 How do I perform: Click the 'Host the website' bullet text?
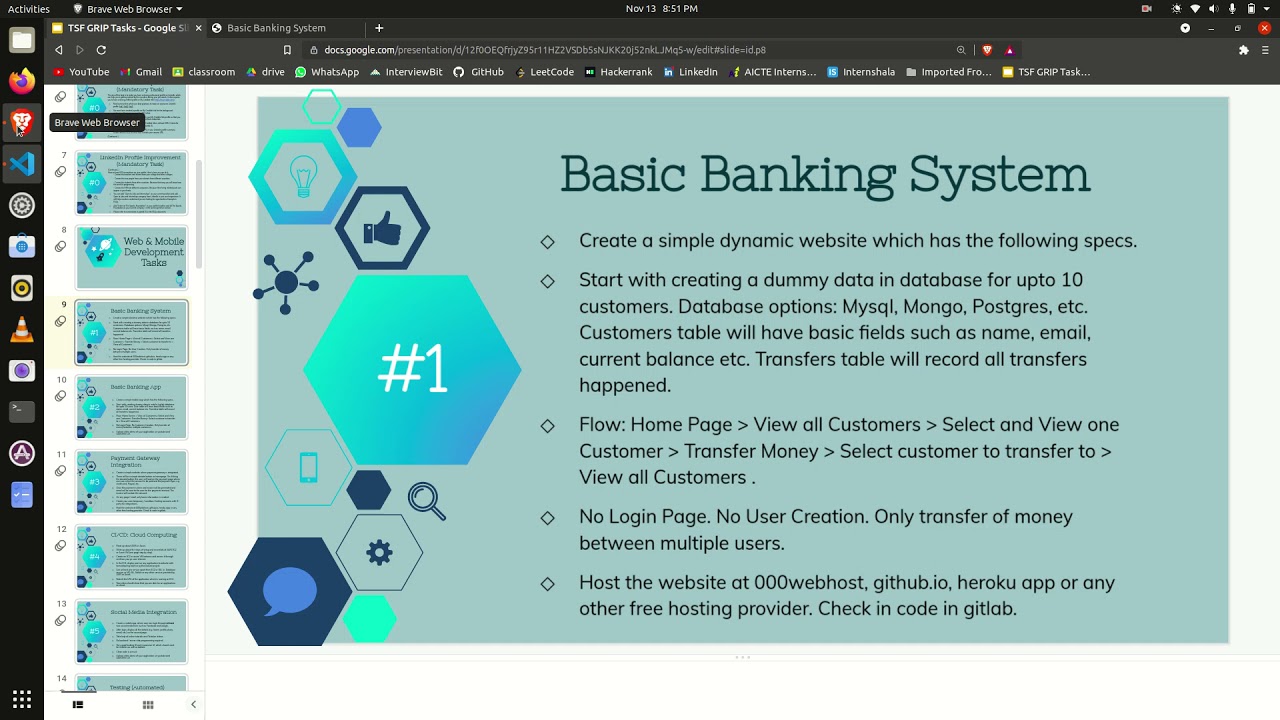coord(847,595)
